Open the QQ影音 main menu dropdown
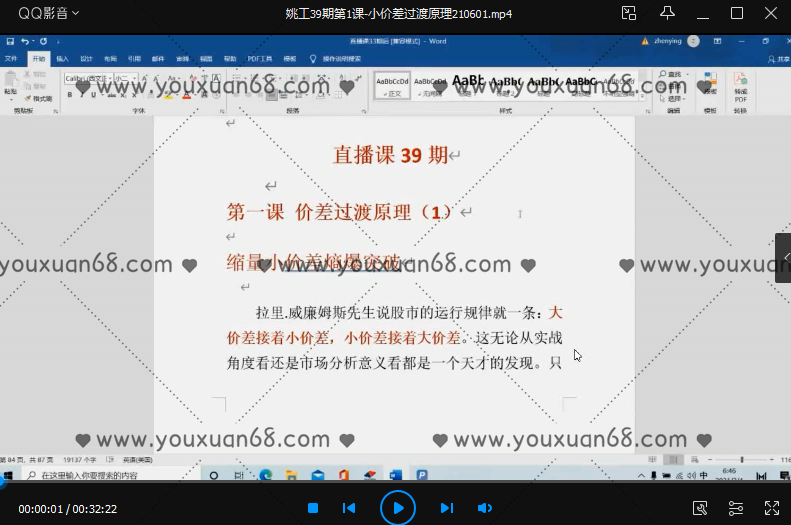Screen dimensions: 791x525 tap(49, 13)
